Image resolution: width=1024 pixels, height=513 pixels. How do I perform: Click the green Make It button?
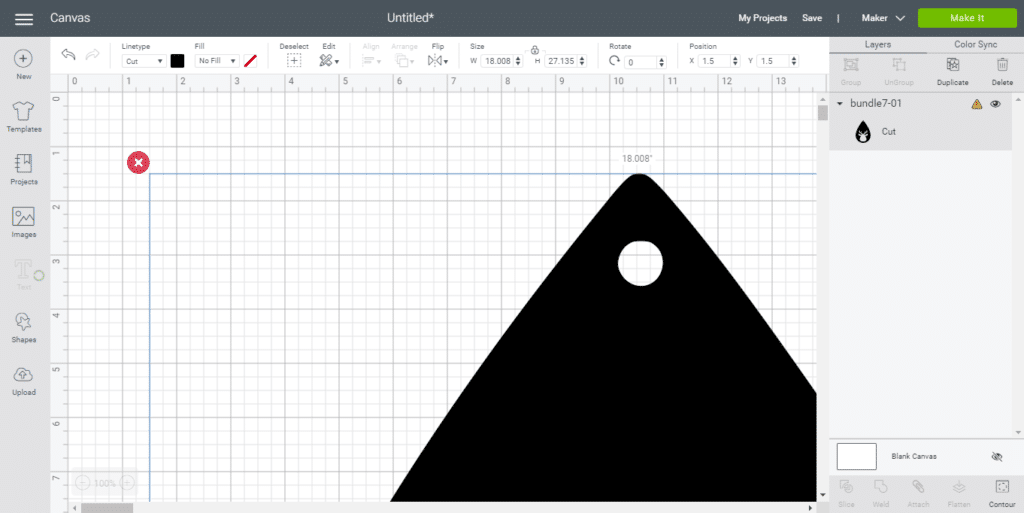[x=966, y=18]
